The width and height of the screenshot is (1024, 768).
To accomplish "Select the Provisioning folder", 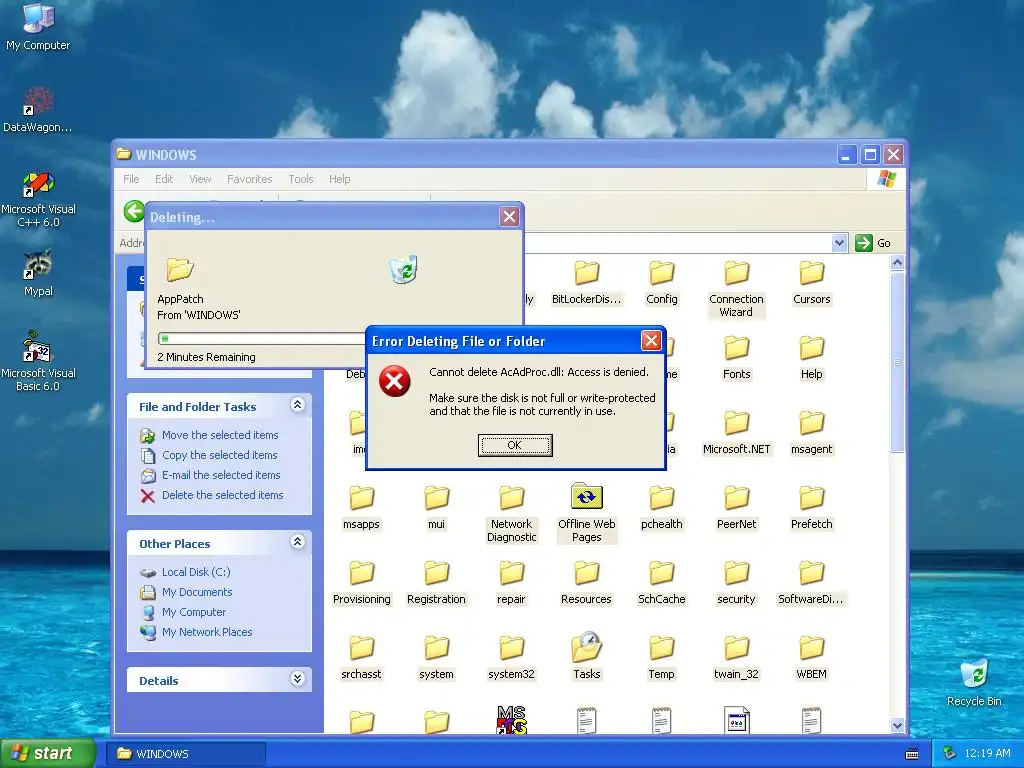I will [361, 583].
